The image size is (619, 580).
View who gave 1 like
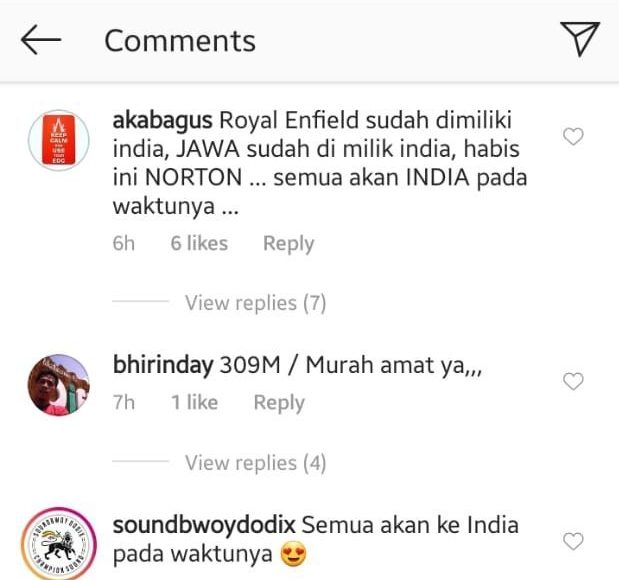195,403
